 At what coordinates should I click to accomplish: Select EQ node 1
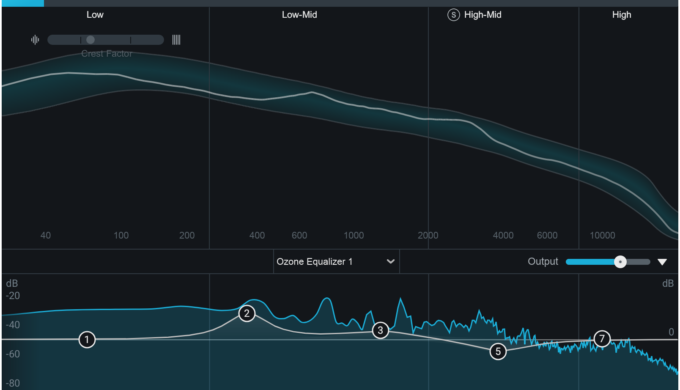87,340
